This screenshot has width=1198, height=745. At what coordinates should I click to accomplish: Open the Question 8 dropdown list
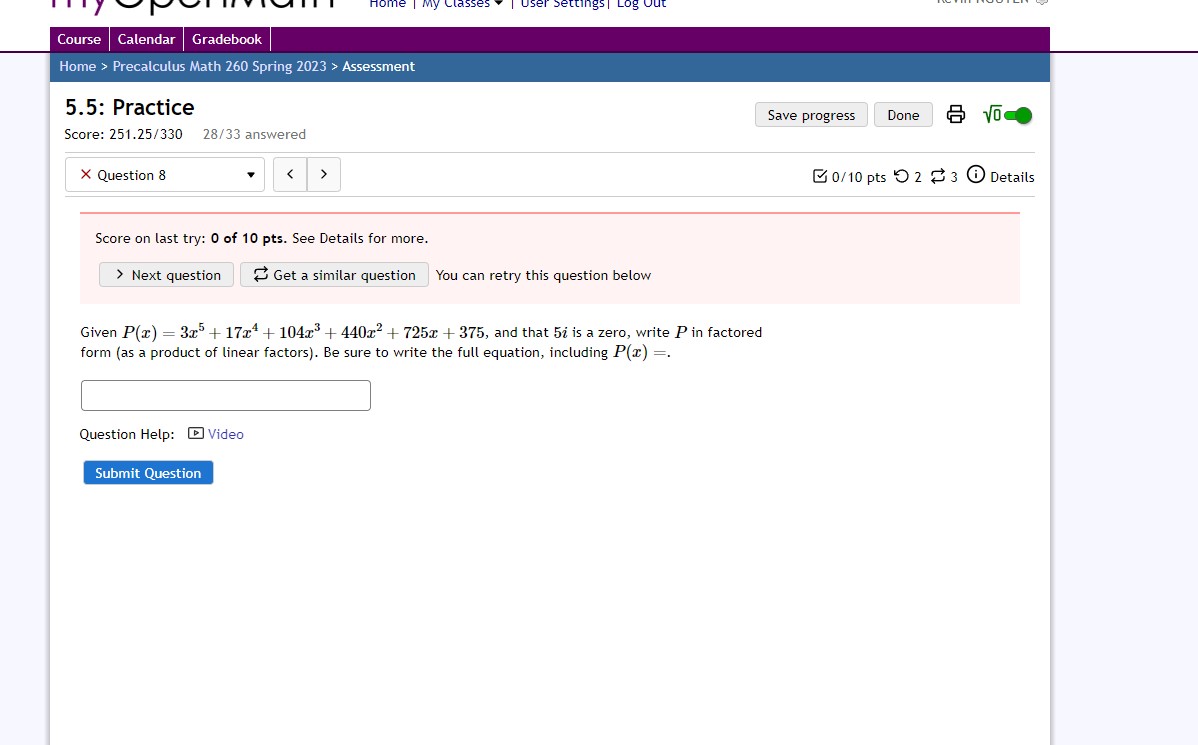click(x=252, y=174)
